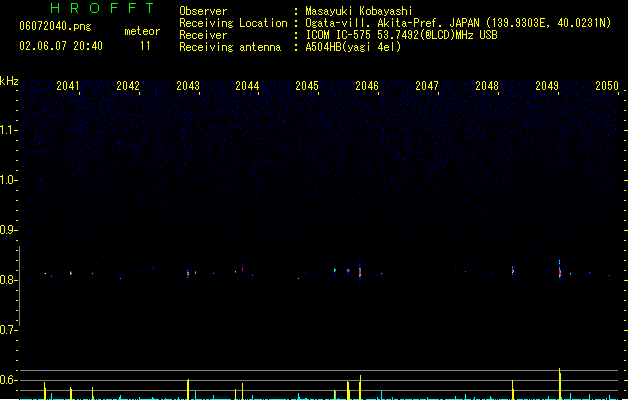Click the 'Receiving antenna' label
The height and width of the screenshot is (400, 629).
point(230,47)
